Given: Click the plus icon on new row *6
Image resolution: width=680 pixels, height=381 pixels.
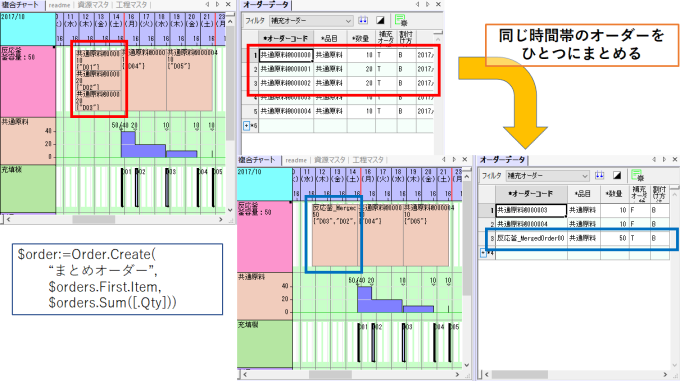Looking at the screenshot, I should tap(246, 126).
